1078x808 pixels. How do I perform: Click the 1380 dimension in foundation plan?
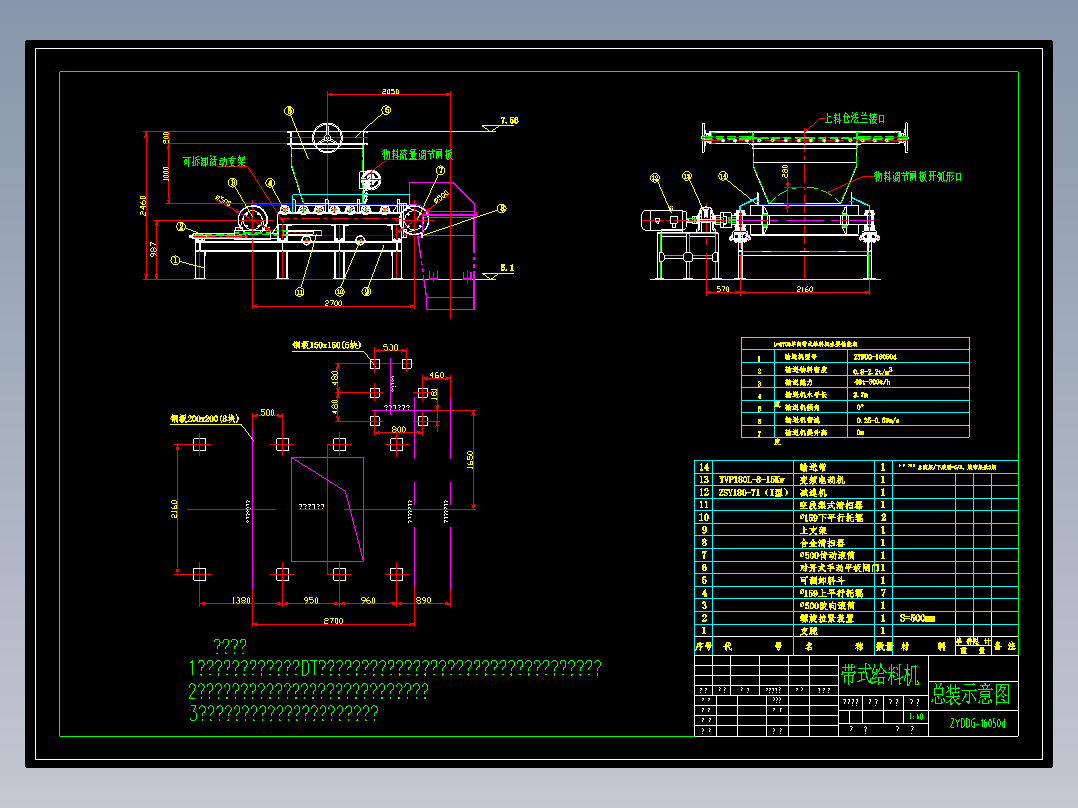pos(241,600)
